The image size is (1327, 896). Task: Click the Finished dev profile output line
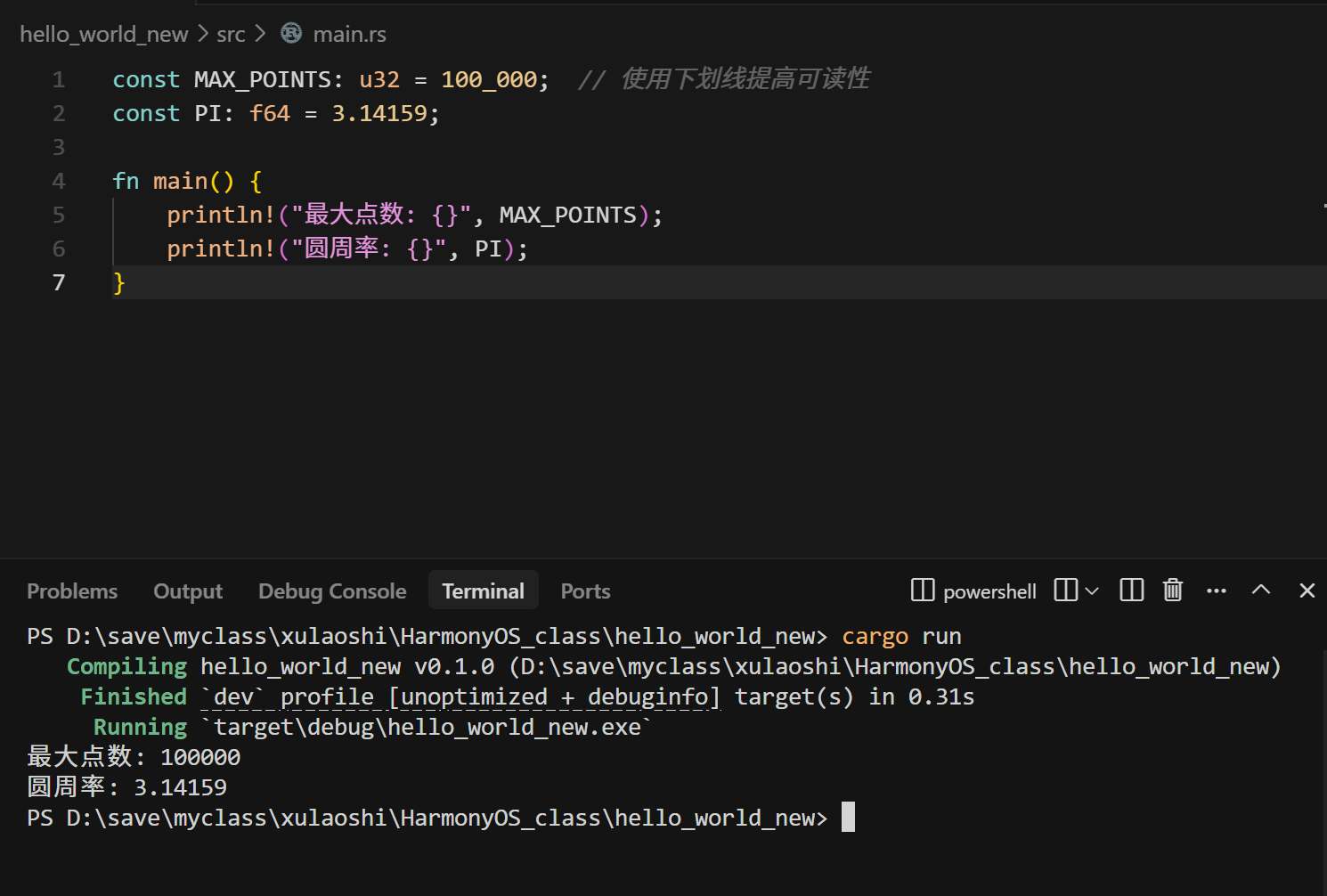527,697
